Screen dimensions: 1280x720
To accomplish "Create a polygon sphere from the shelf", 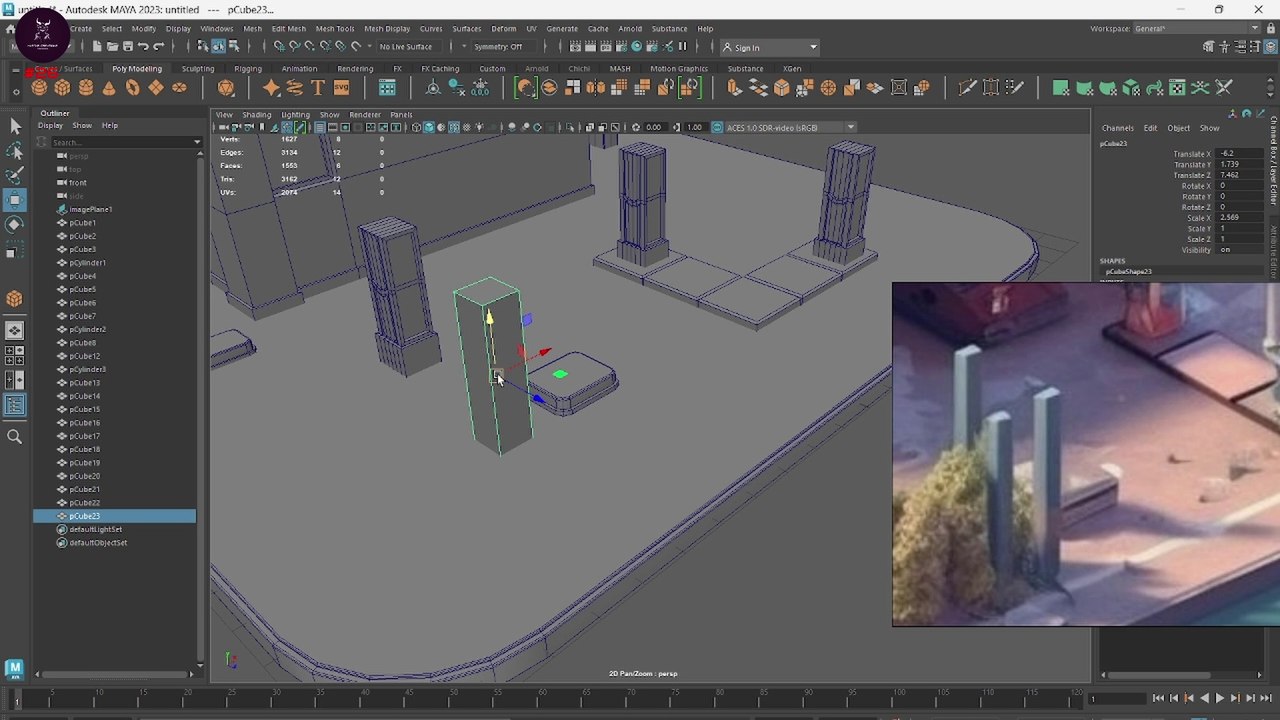I will 39,88.
